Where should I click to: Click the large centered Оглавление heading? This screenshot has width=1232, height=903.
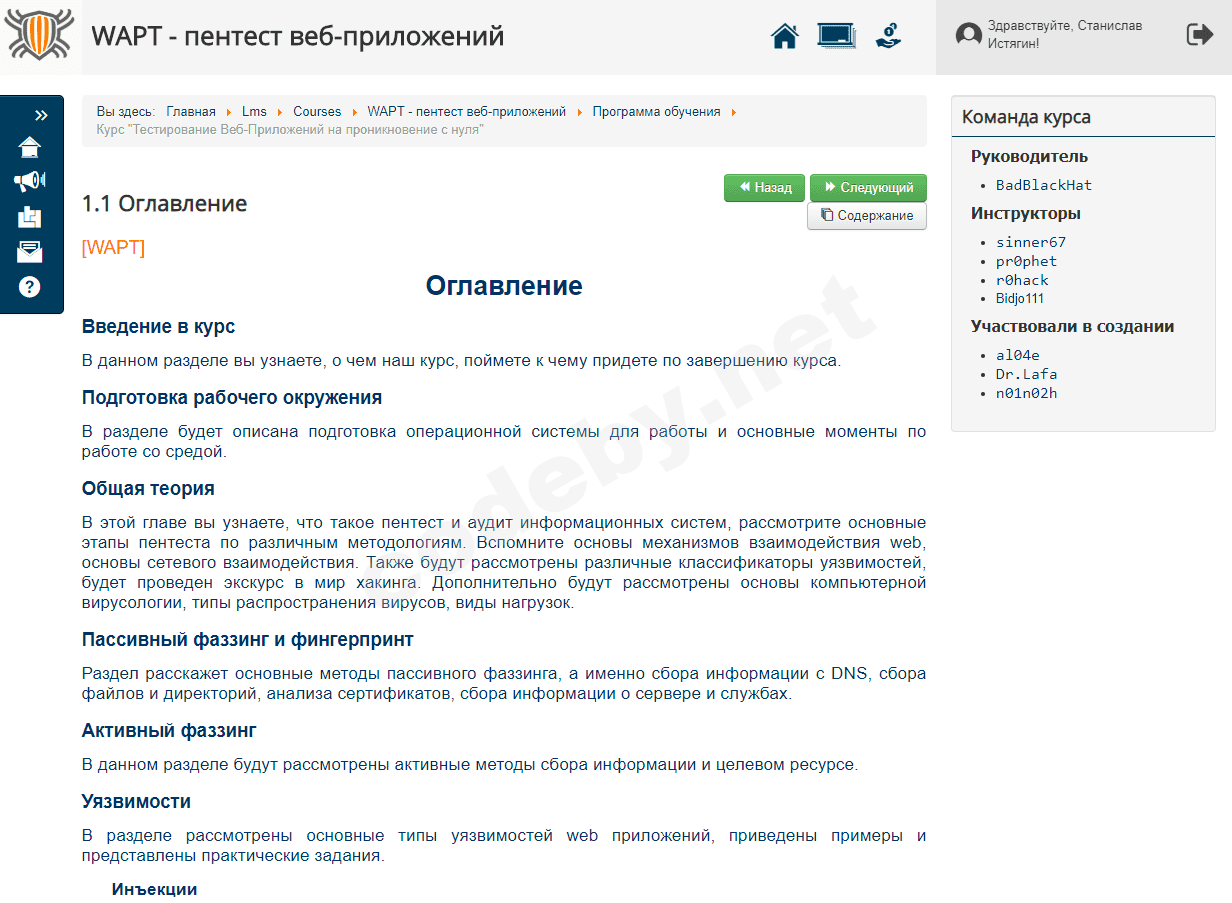504,286
